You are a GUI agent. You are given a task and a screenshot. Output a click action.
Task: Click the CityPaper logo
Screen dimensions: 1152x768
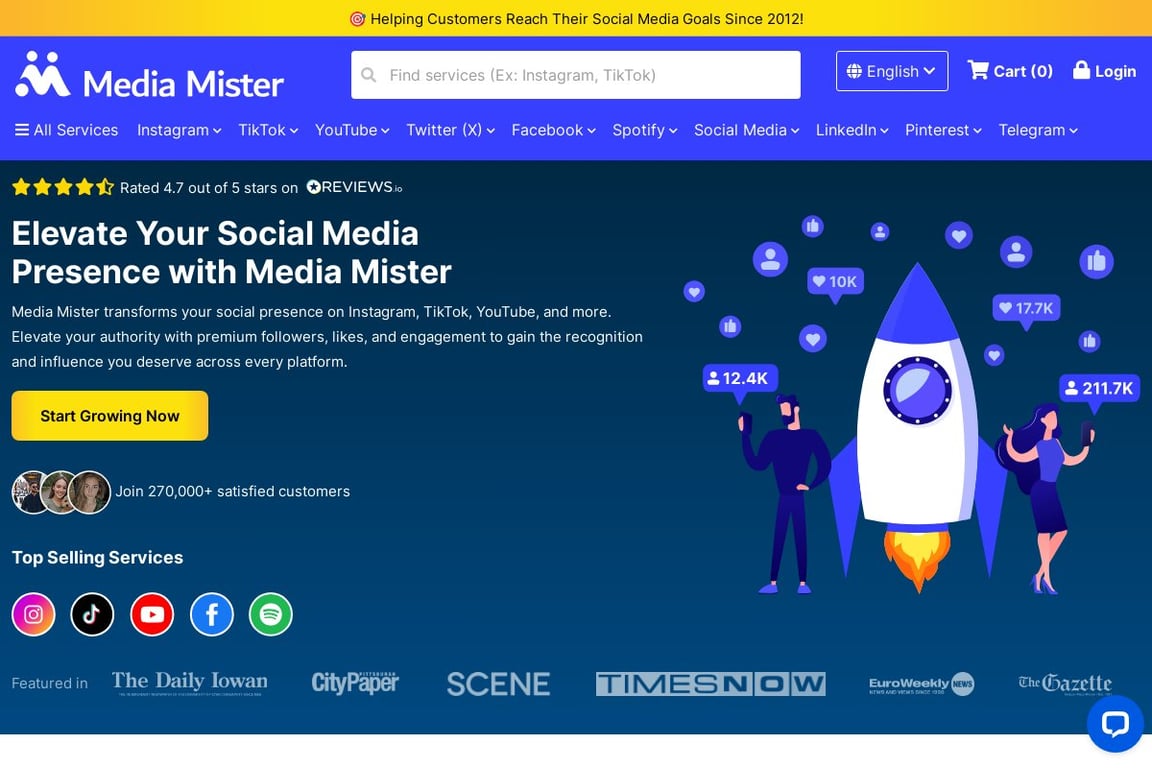(355, 683)
